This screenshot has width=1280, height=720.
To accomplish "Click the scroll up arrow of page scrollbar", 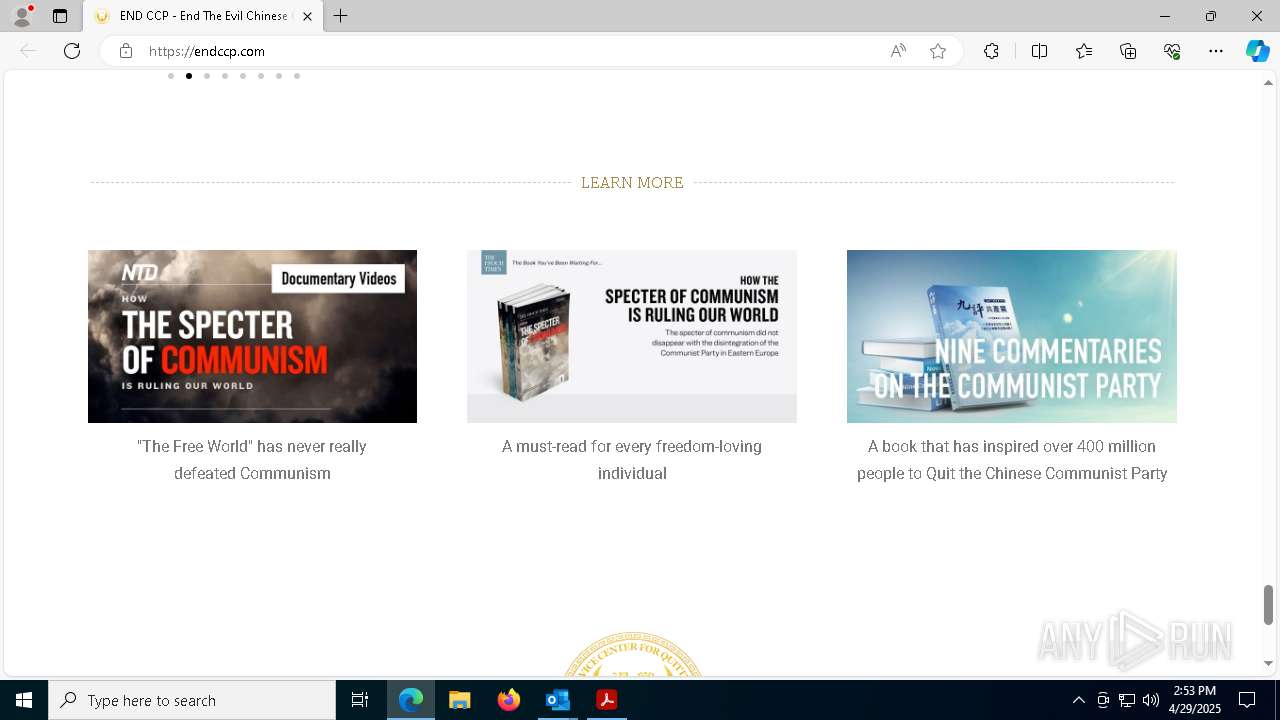I will pyautogui.click(x=1268, y=83).
